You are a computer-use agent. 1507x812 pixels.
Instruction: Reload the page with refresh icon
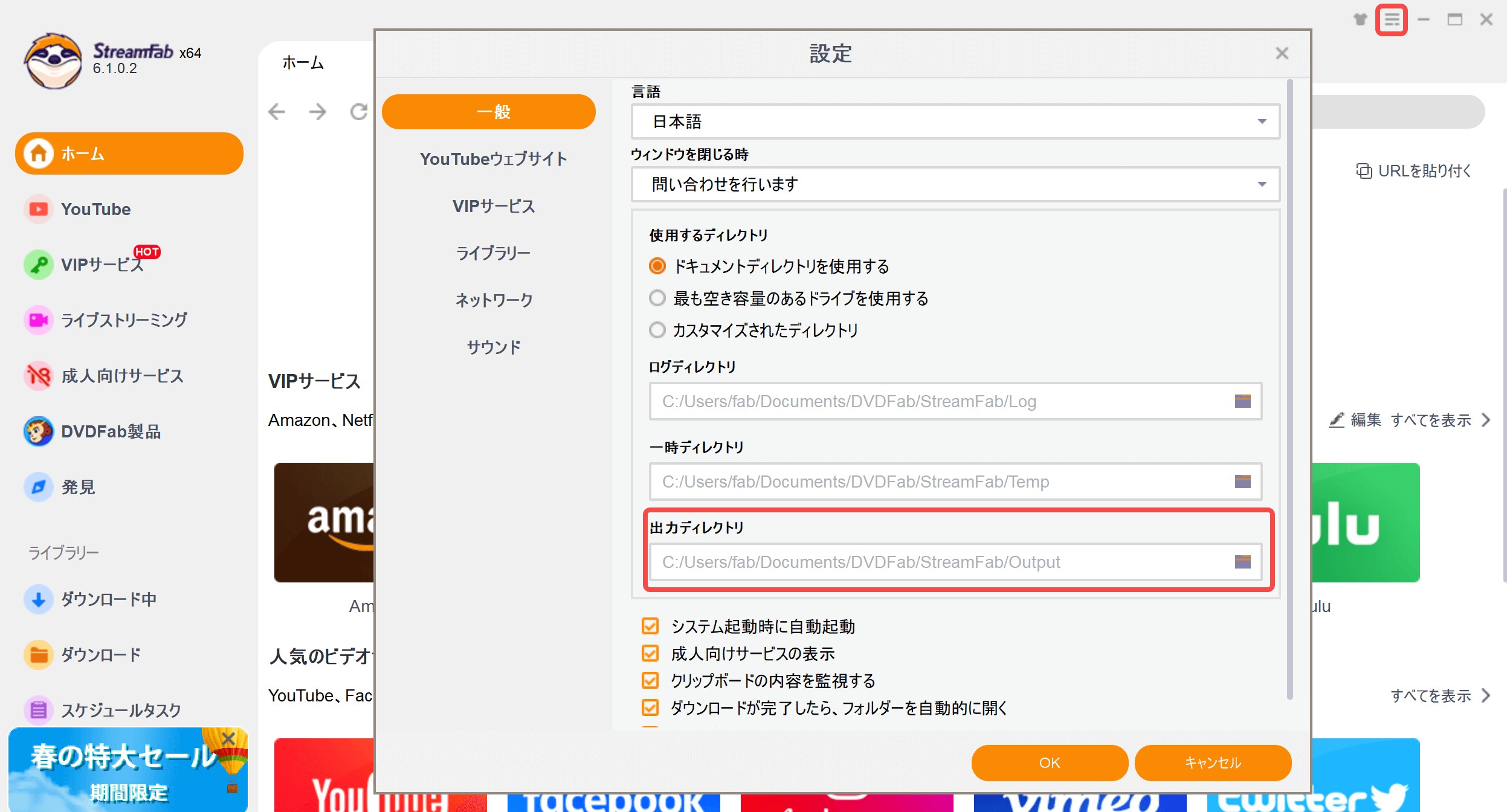point(359,112)
